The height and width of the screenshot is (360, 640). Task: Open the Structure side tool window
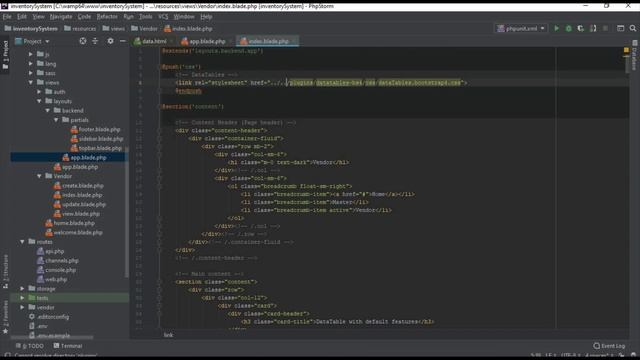tap(5, 271)
